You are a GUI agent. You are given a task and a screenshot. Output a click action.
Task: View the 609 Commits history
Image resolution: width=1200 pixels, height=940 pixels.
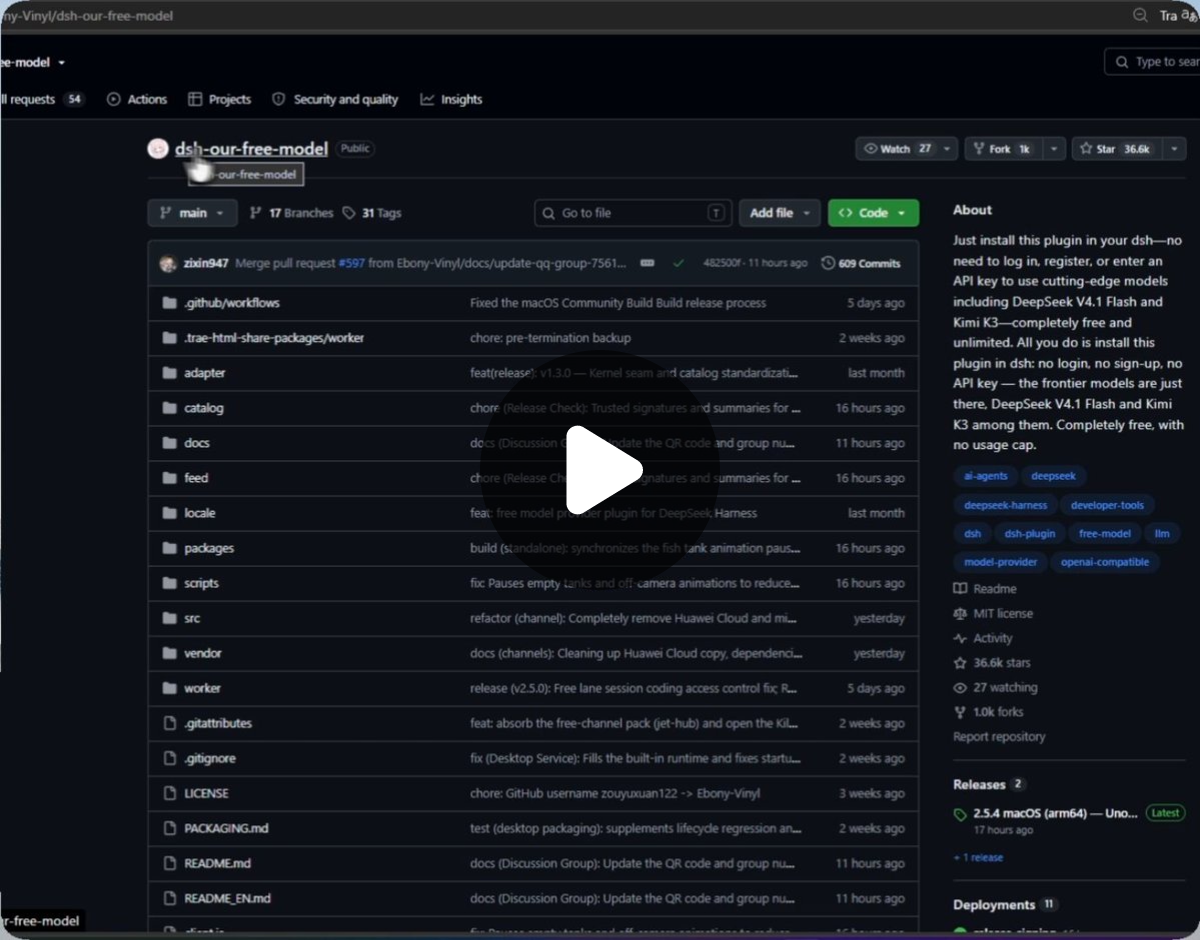point(861,263)
